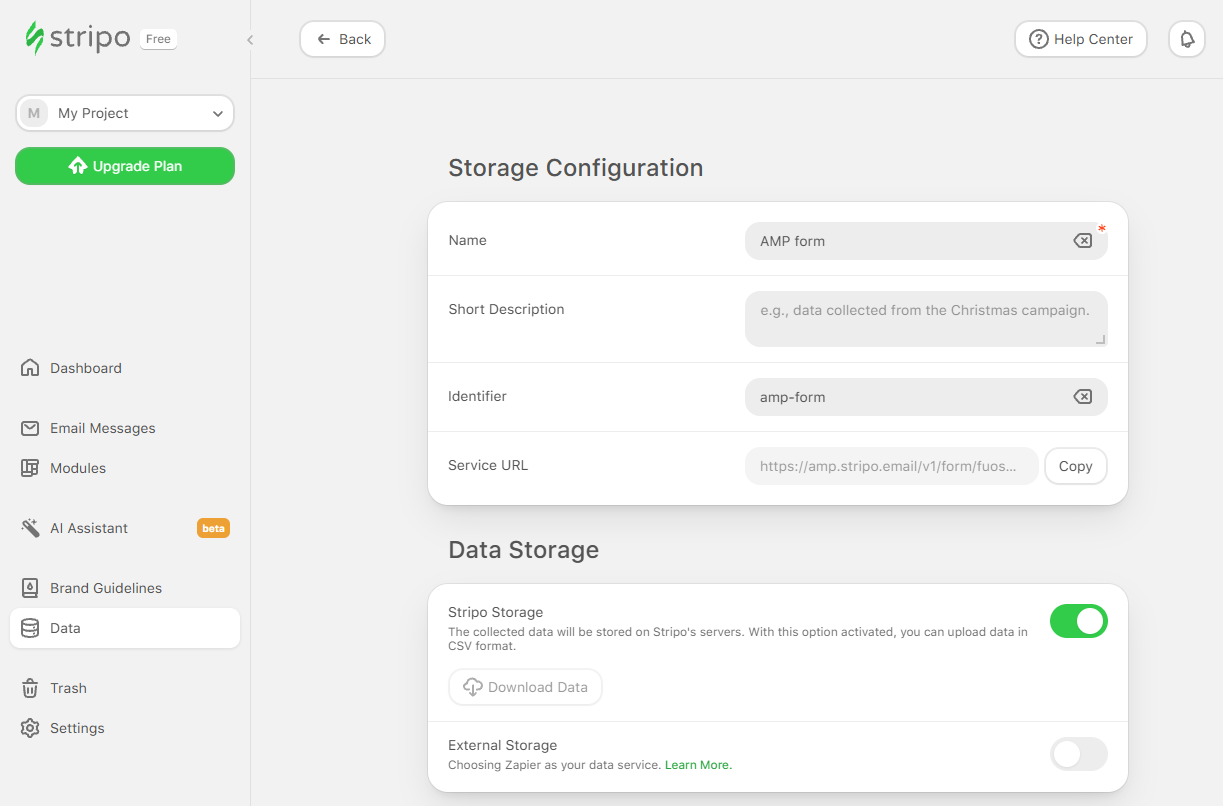Click the Download Data button
Image resolution: width=1223 pixels, height=806 pixels.
(x=525, y=687)
